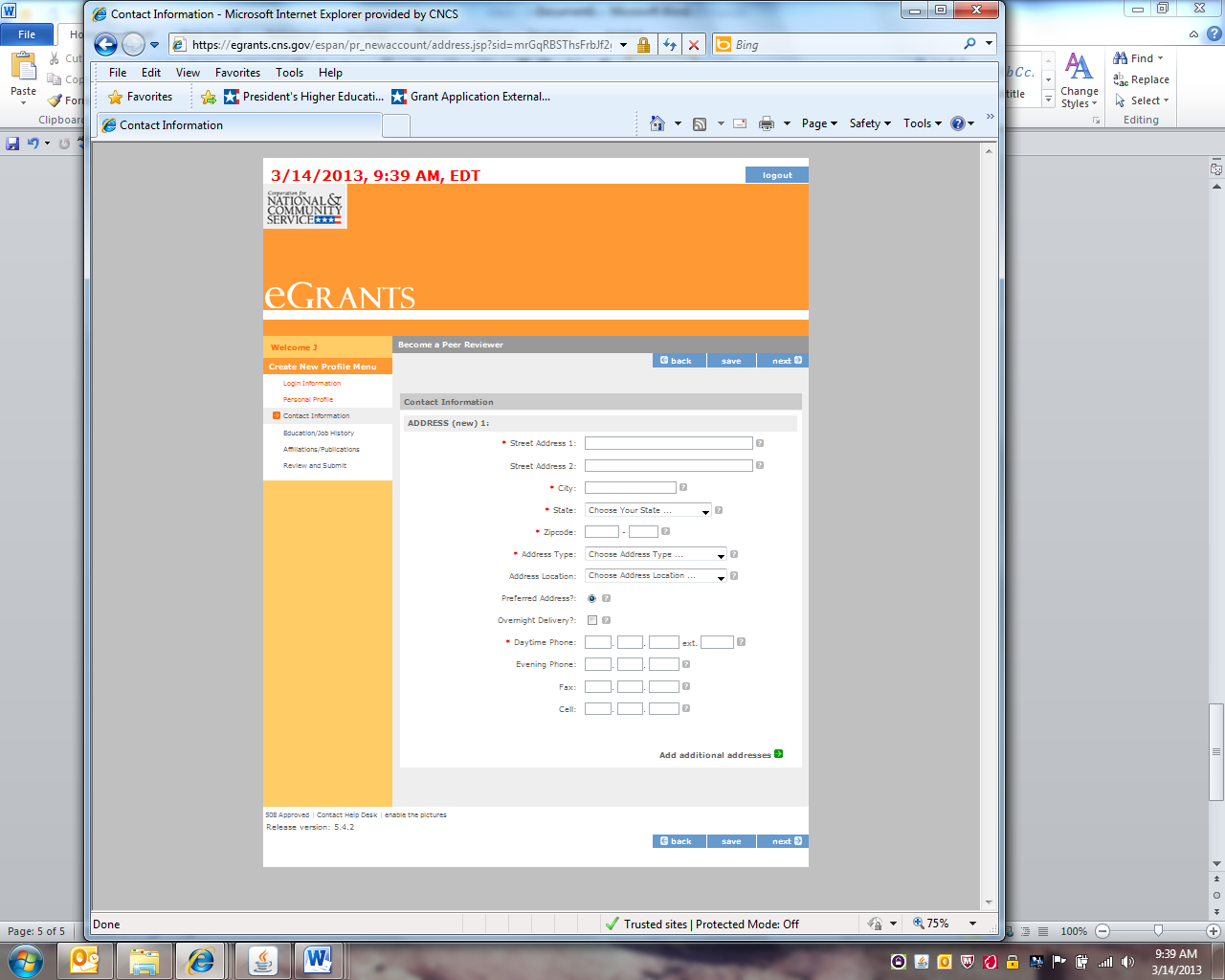Click the IE page scrollbar down arrow

pyautogui.click(x=989, y=902)
